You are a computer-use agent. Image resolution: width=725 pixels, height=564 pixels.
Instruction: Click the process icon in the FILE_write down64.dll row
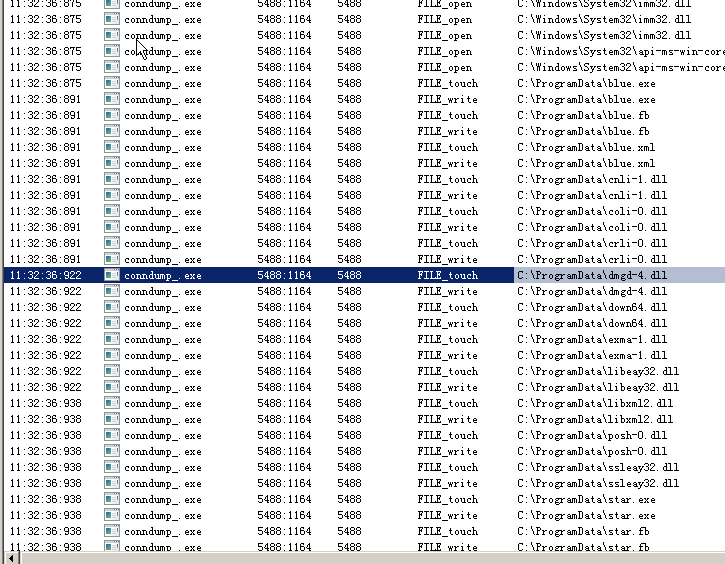[112, 323]
